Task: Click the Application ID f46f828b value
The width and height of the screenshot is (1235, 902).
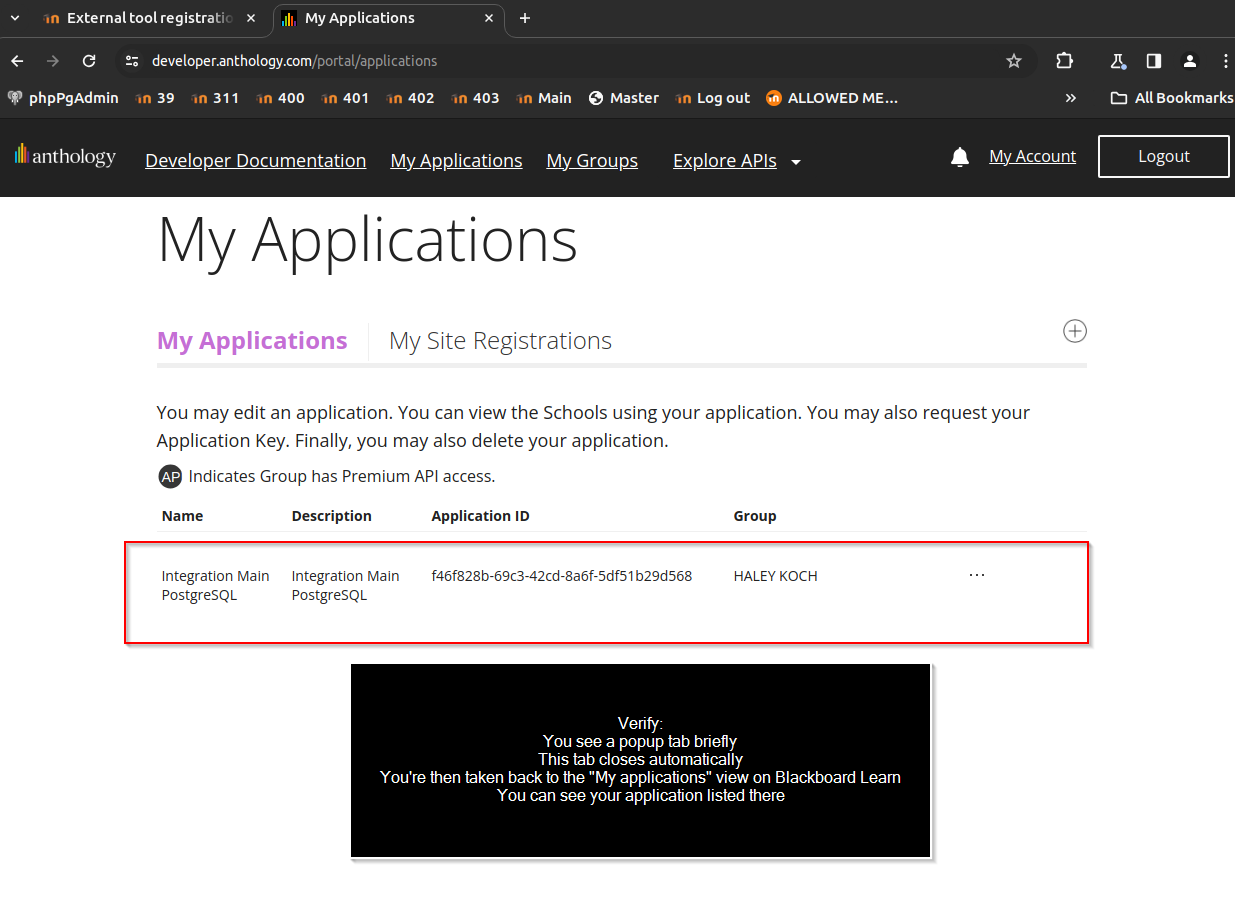Action: tap(562, 576)
